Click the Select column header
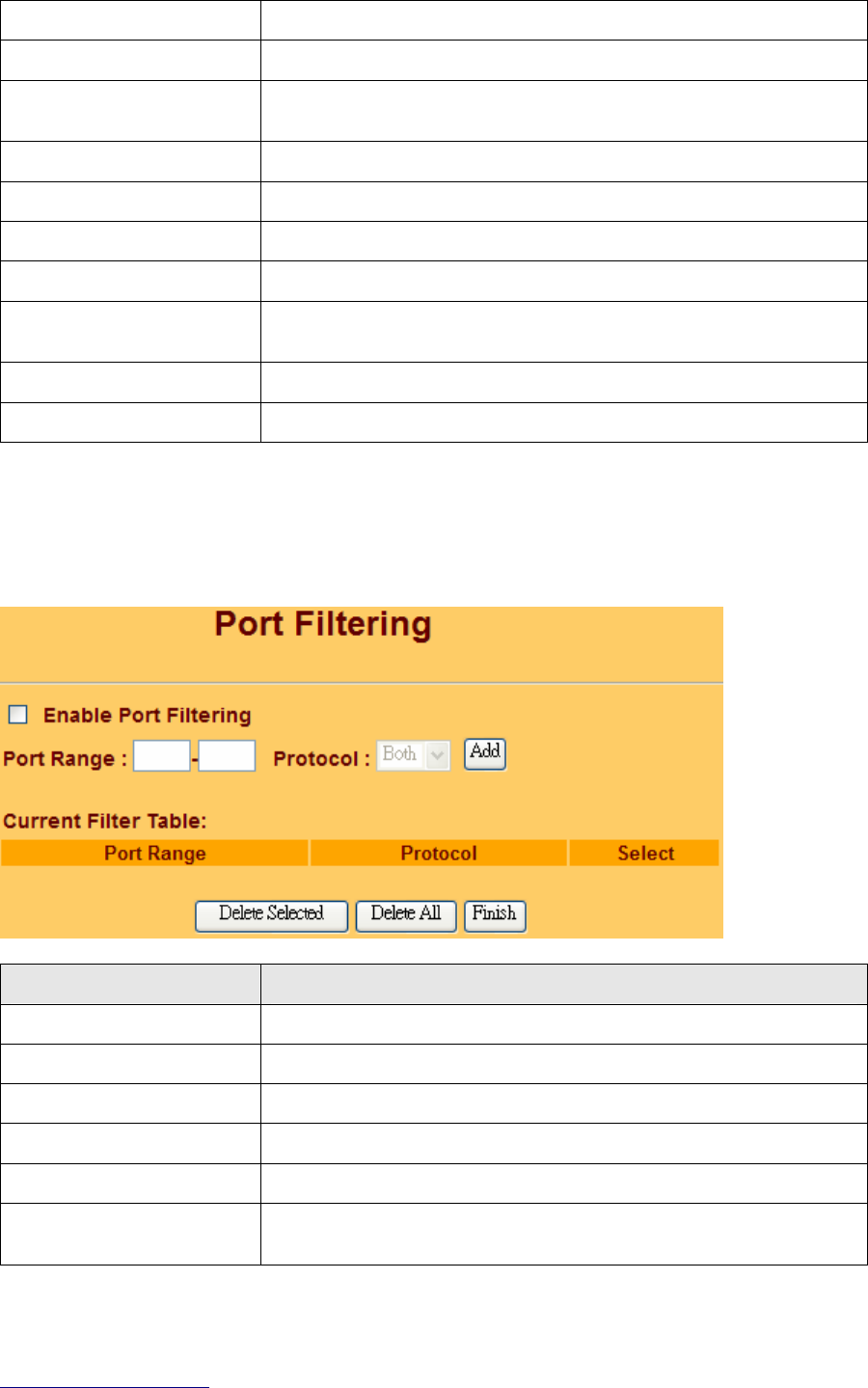868x1388 pixels. point(645,854)
